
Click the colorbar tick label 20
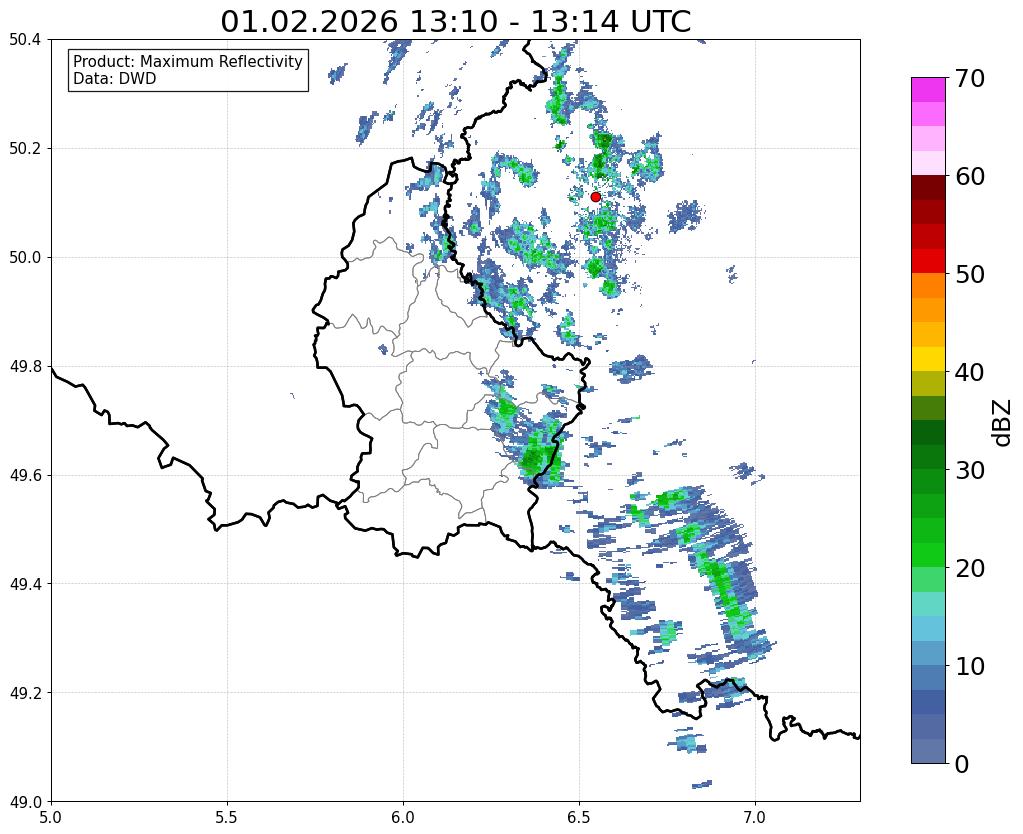click(x=970, y=568)
